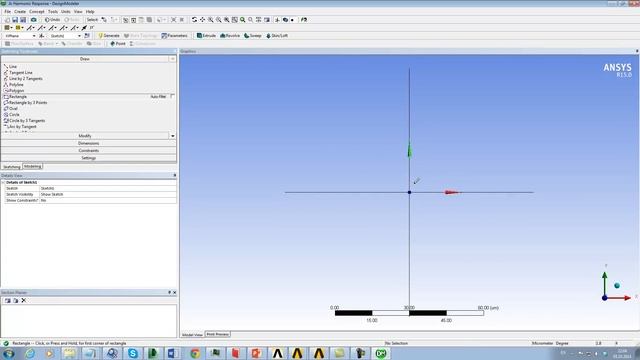Open the Units menu
Image resolution: width=640 pixels, height=360 pixels.
pyautogui.click(x=66, y=11)
